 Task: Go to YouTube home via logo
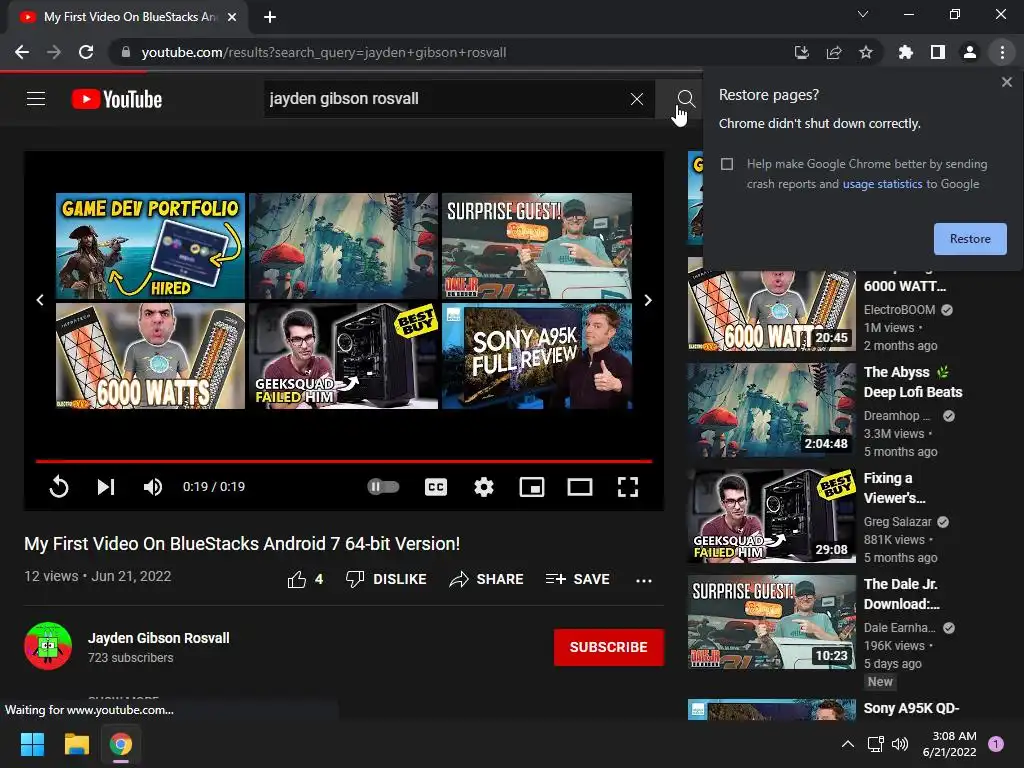point(117,99)
